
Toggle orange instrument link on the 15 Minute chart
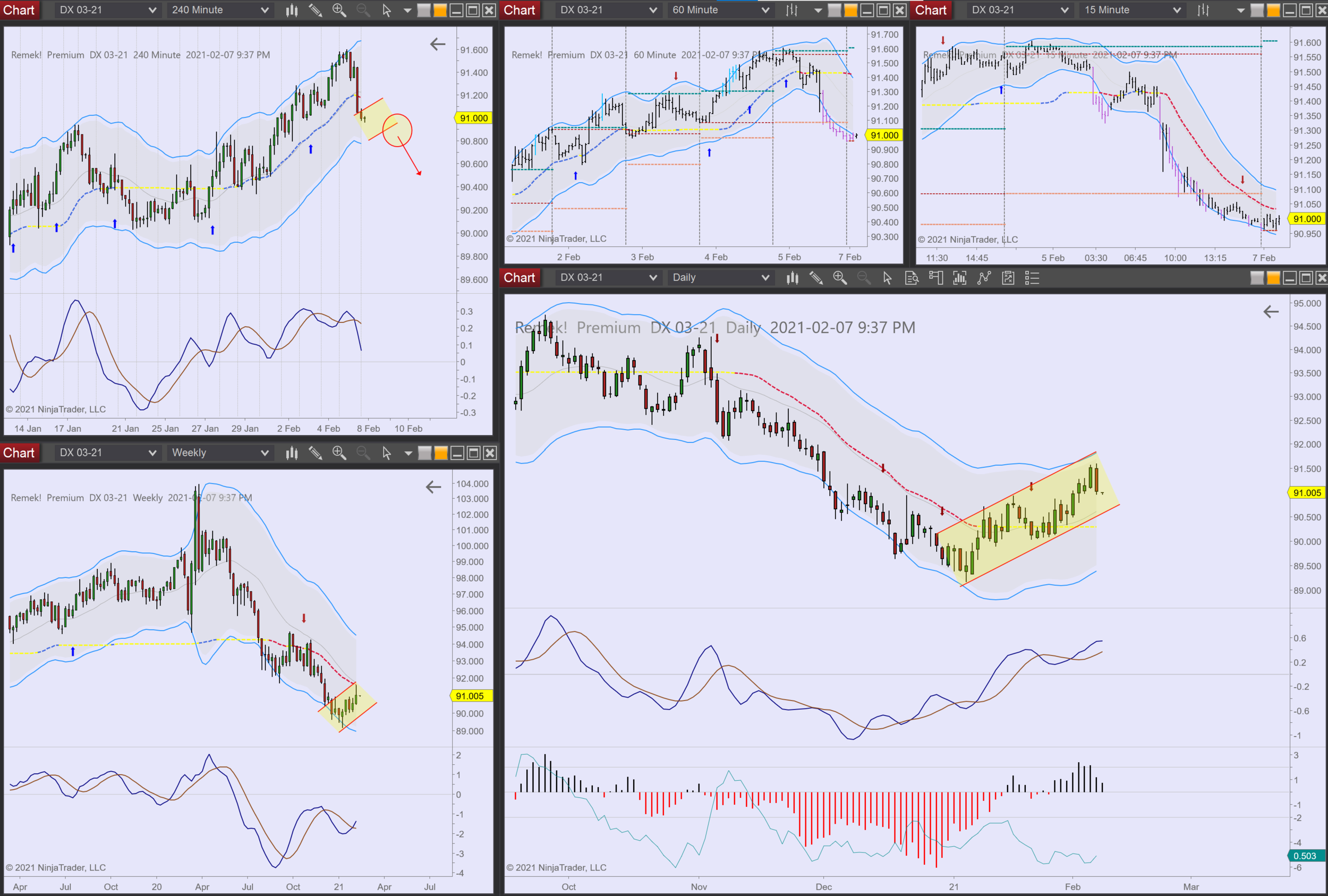pos(1273,10)
